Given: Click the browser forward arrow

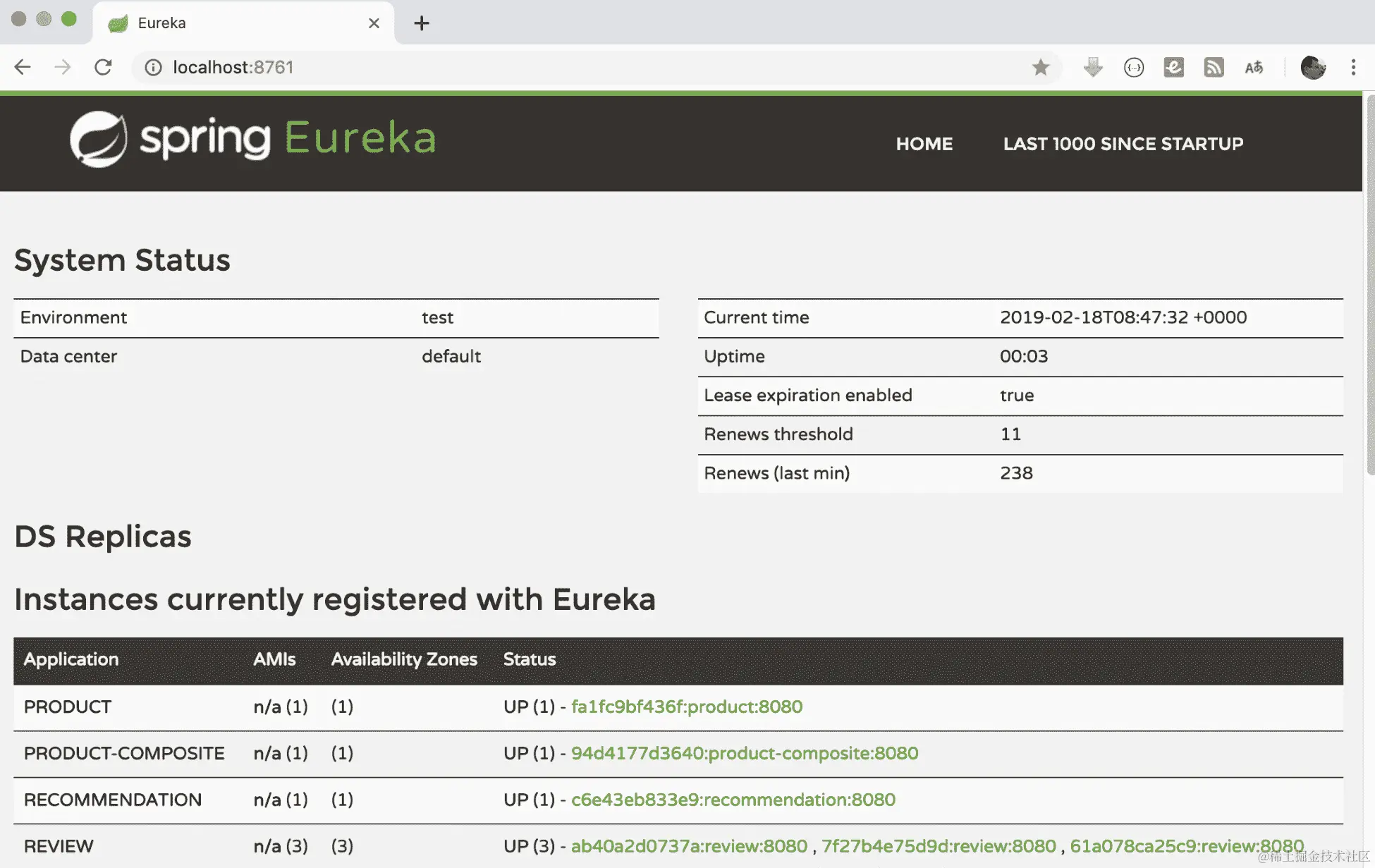Looking at the screenshot, I should click(63, 67).
